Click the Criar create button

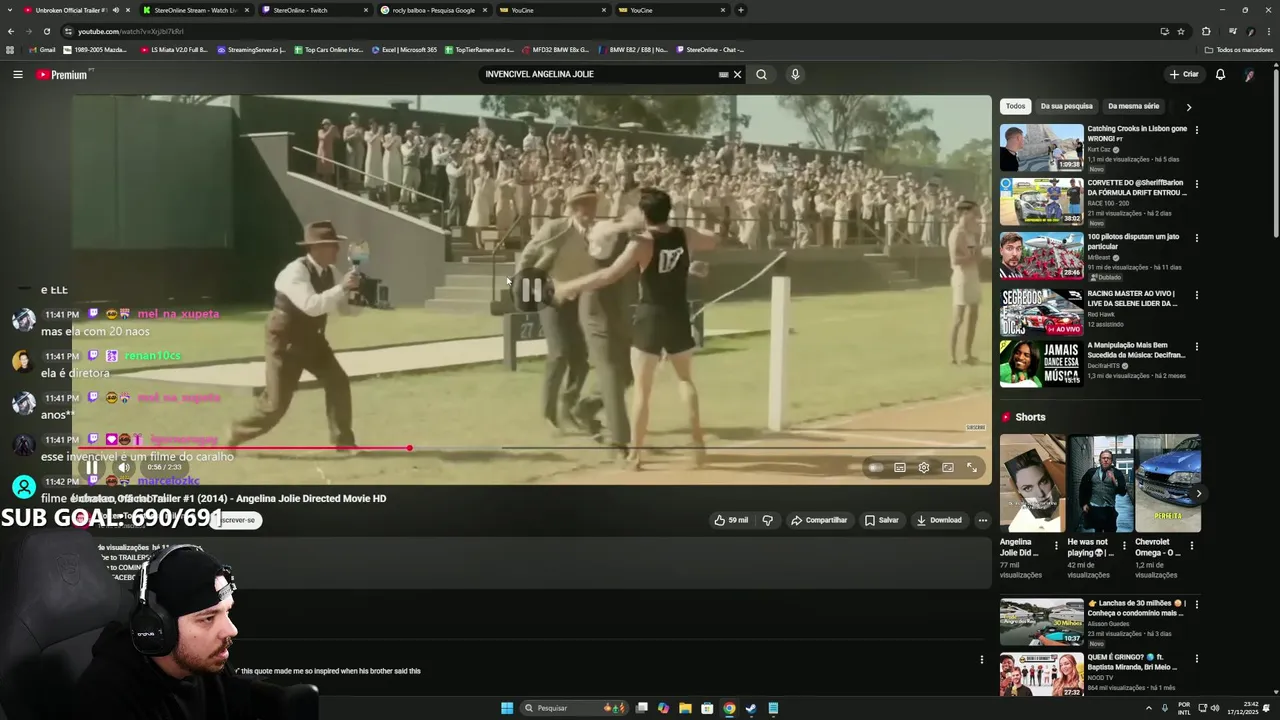click(1184, 74)
